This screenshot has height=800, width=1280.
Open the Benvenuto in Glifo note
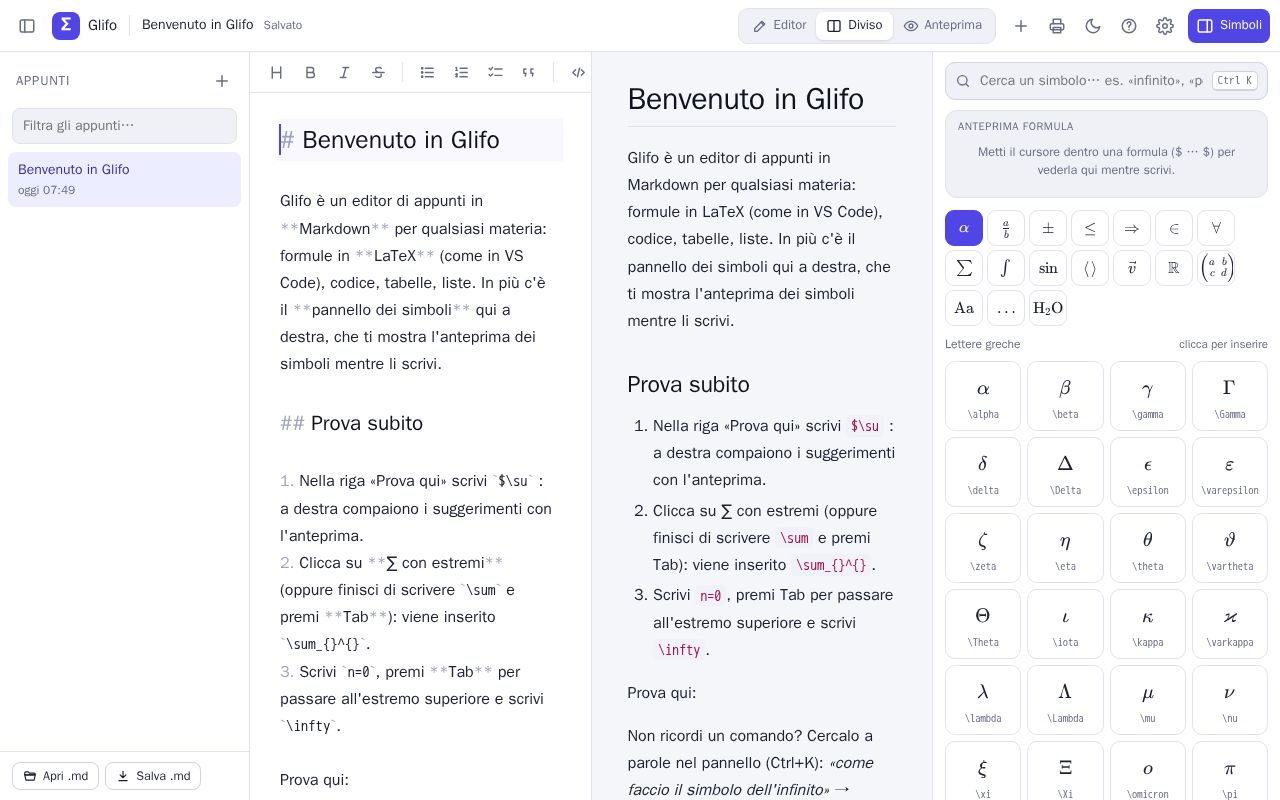pyautogui.click(x=124, y=180)
